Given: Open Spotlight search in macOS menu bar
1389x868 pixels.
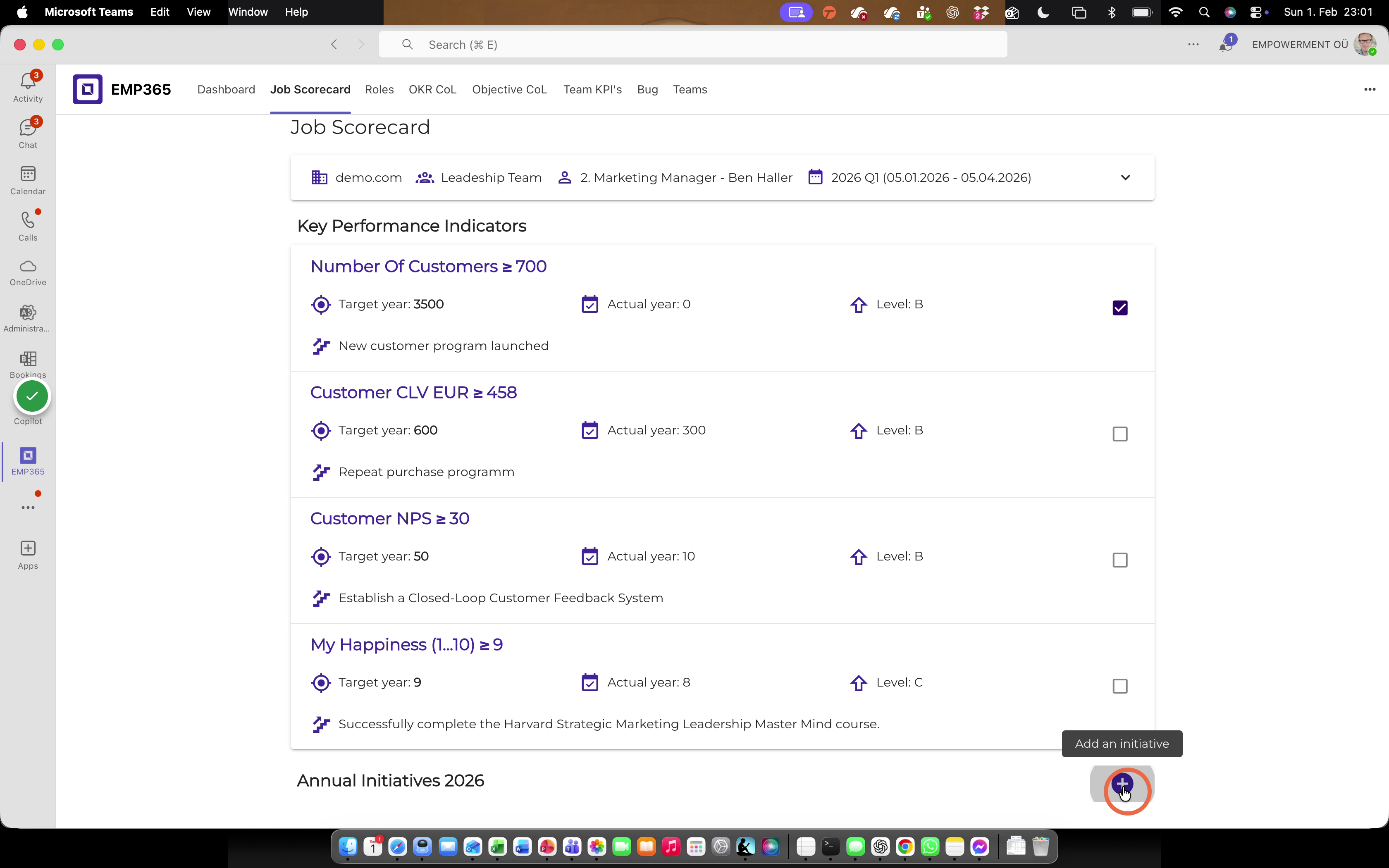Looking at the screenshot, I should point(1204,12).
